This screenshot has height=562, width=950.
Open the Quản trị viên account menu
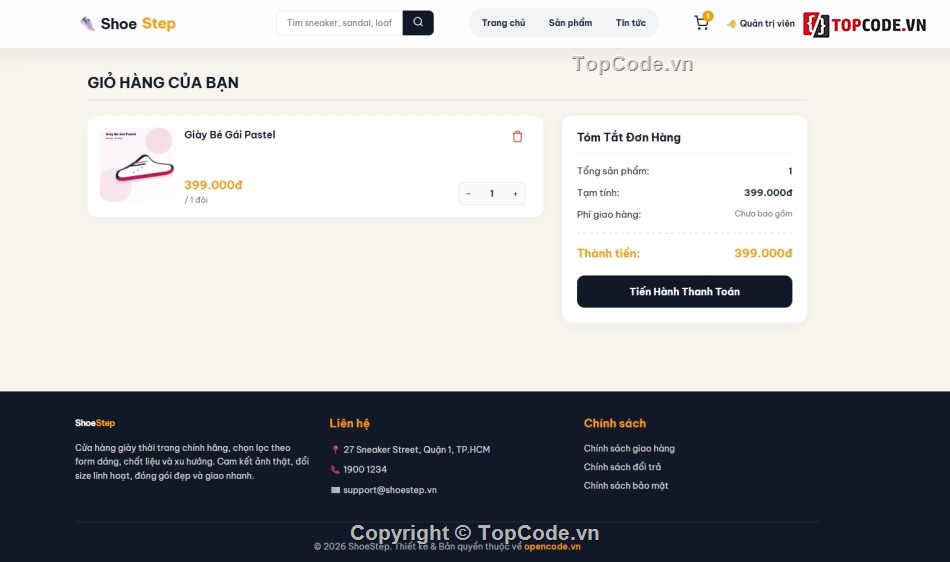click(x=761, y=24)
